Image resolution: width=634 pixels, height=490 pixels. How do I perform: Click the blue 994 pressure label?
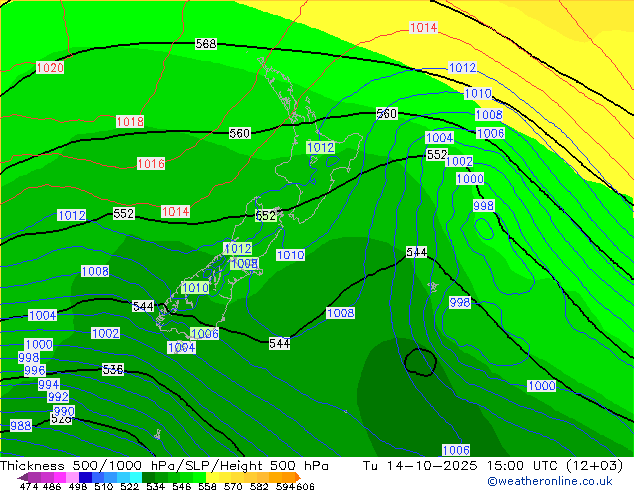tap(49, 384)
